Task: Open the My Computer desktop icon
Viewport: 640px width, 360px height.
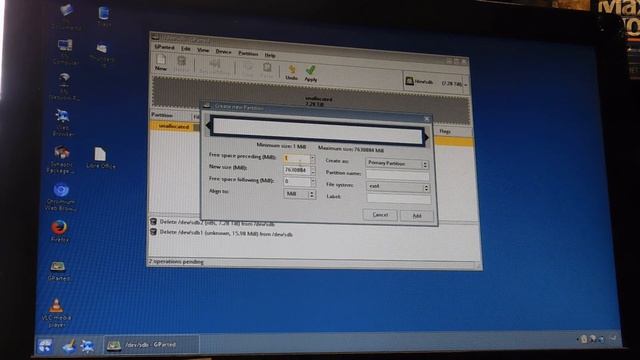Action: click(65, 51)
